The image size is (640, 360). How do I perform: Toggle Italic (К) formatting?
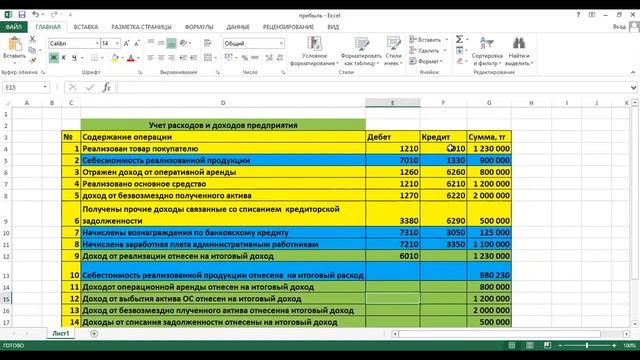pyautogui.click(x=64, y=58)
